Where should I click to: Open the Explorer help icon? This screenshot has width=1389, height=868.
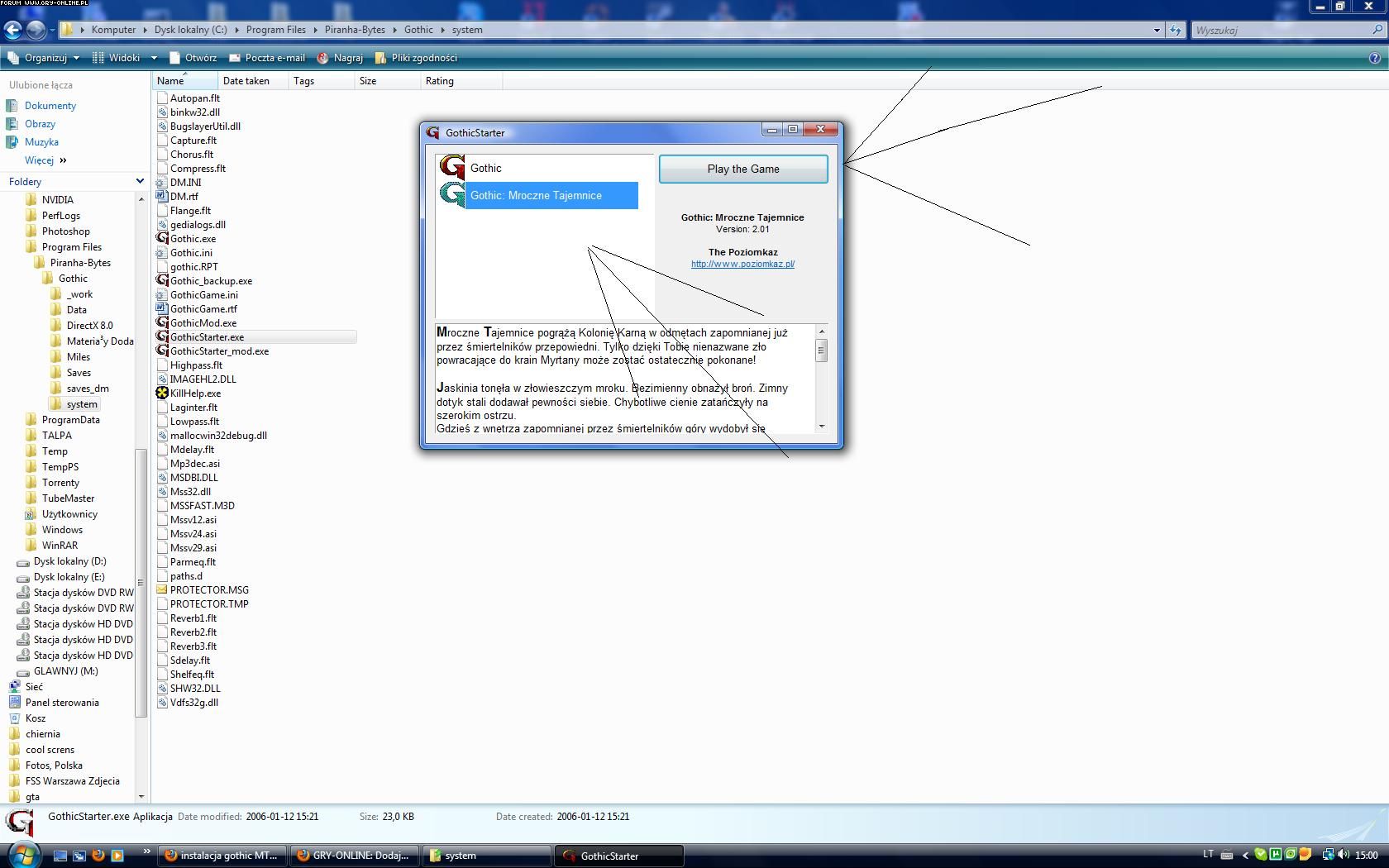pos(1375,58)
